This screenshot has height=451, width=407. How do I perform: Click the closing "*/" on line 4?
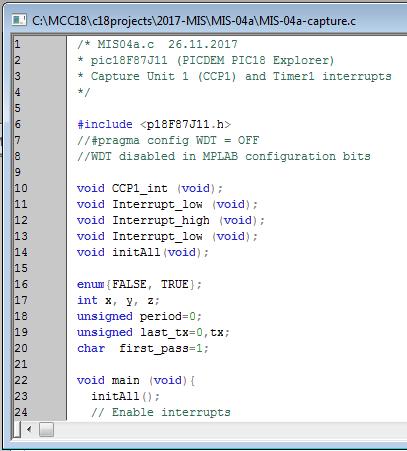[x=84, y=92]
